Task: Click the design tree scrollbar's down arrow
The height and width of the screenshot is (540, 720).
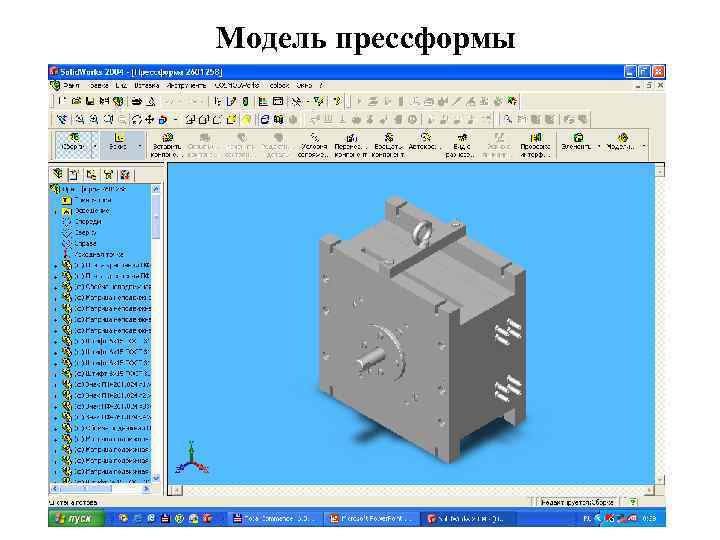Action: [x=156, y=478]
